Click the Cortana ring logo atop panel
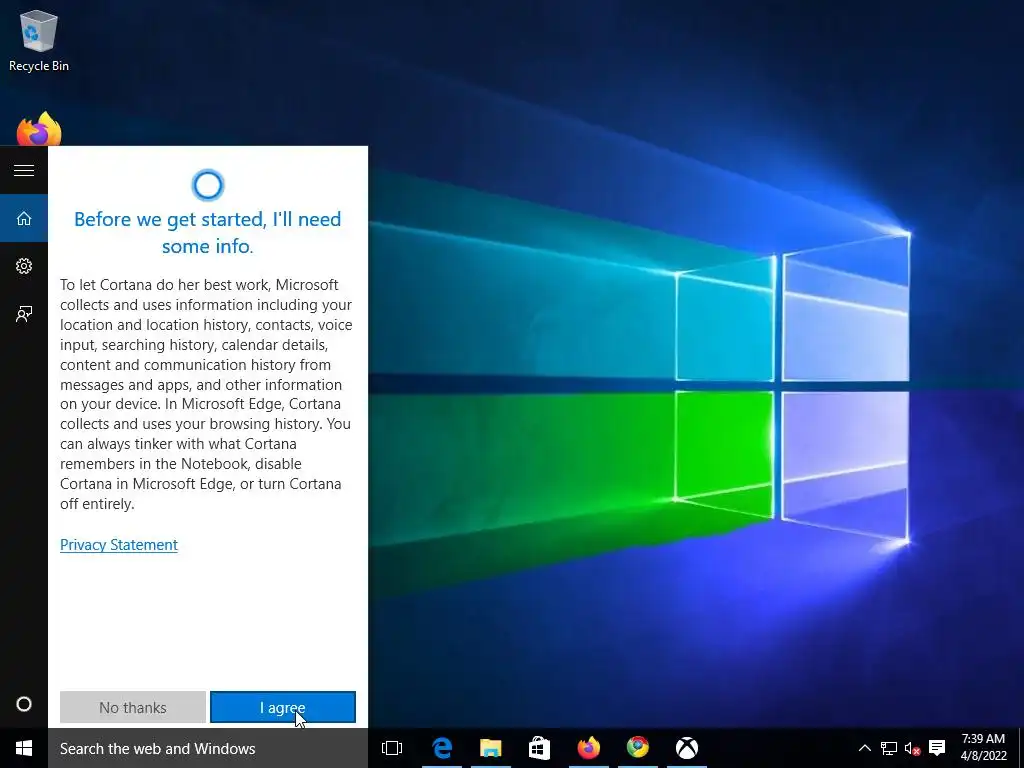 (208, 185)
